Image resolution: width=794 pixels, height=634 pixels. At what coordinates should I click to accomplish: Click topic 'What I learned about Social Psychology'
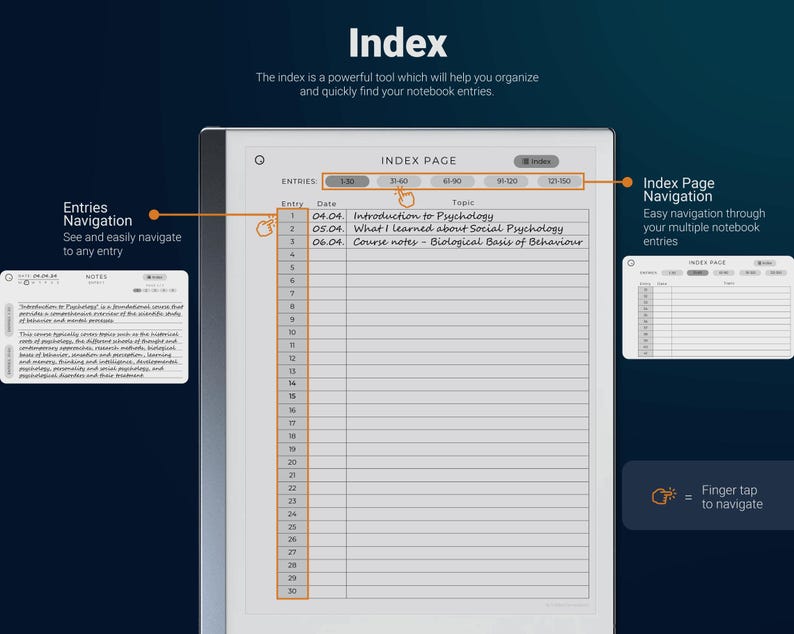[x=458, y=229]
